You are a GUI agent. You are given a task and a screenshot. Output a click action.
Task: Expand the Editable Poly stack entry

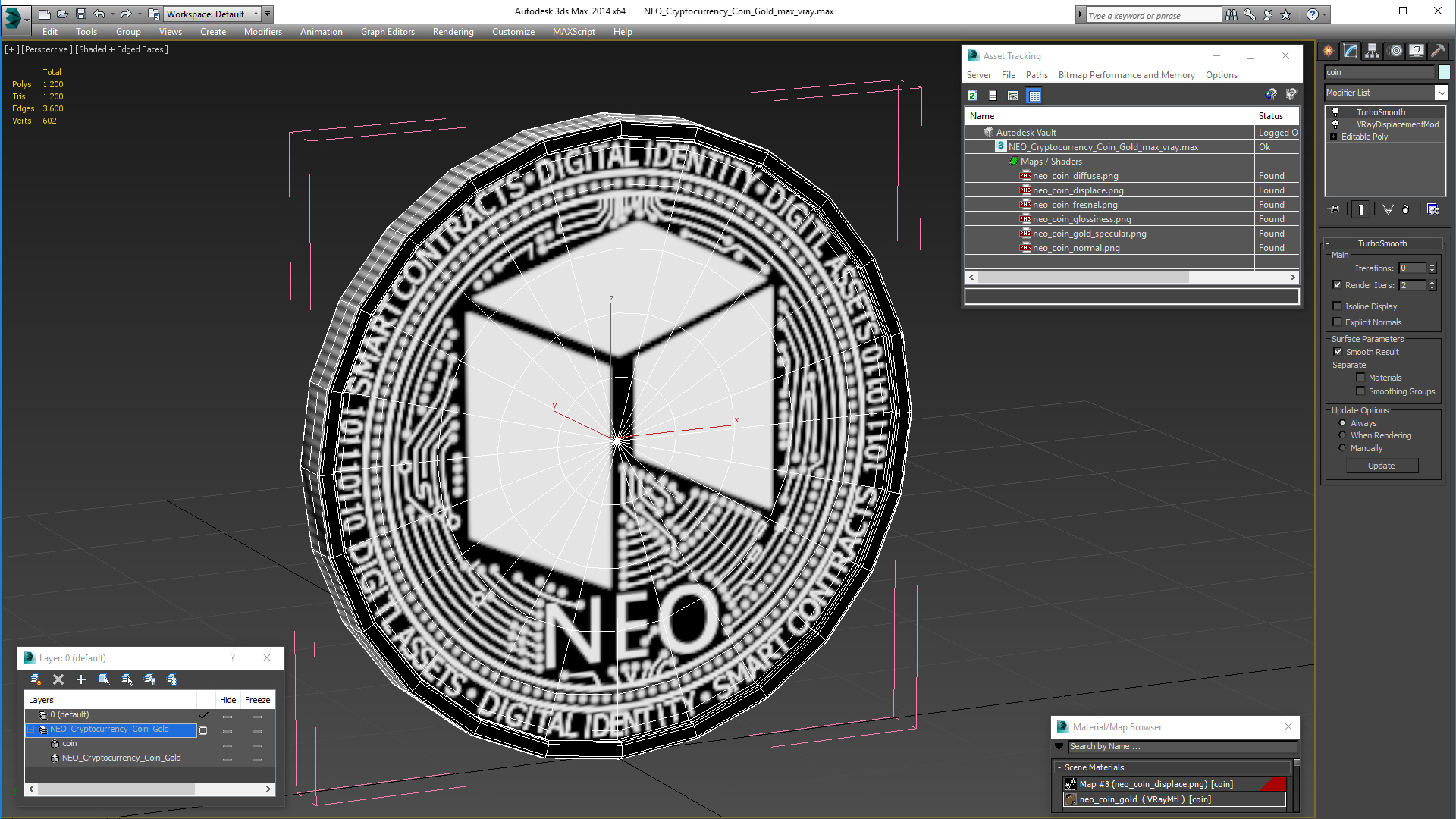(x=1334, y=136)
